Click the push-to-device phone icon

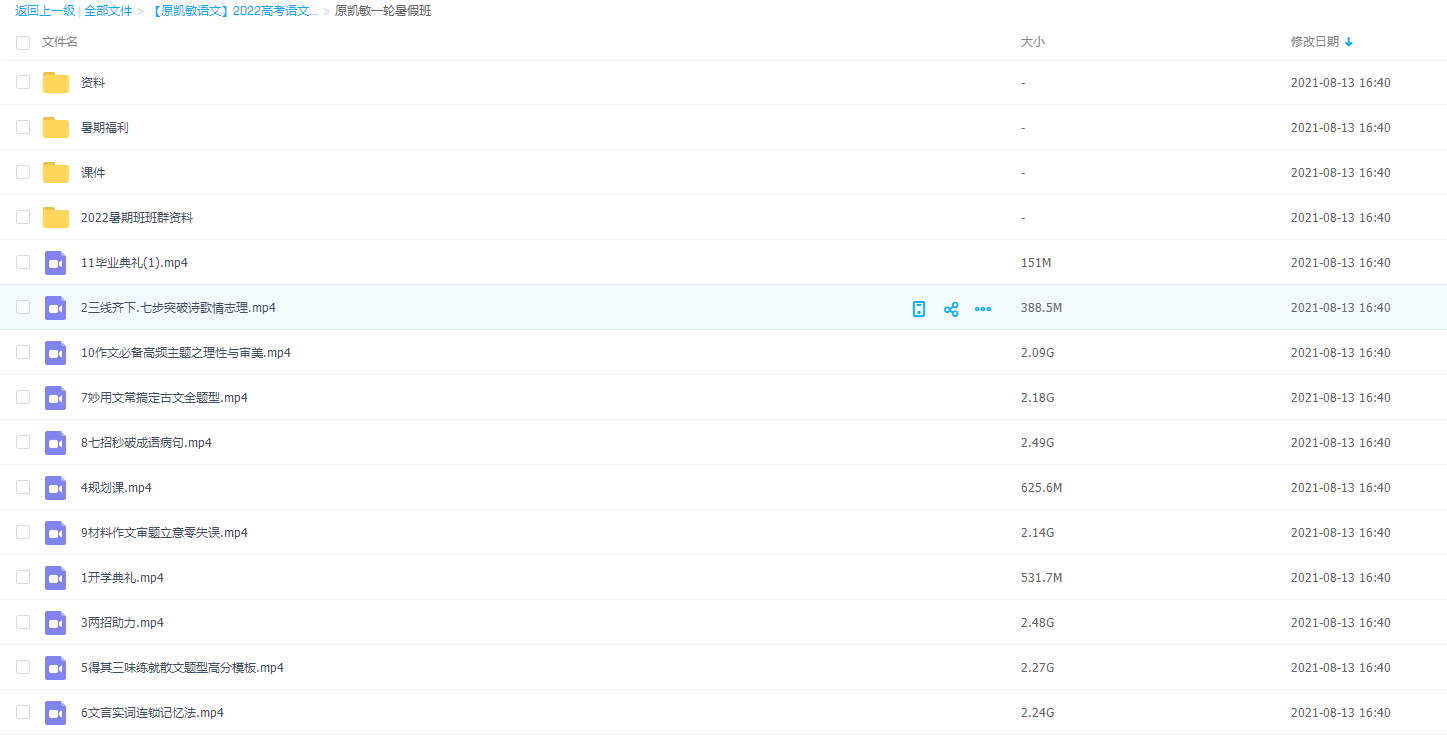point(919,309)
